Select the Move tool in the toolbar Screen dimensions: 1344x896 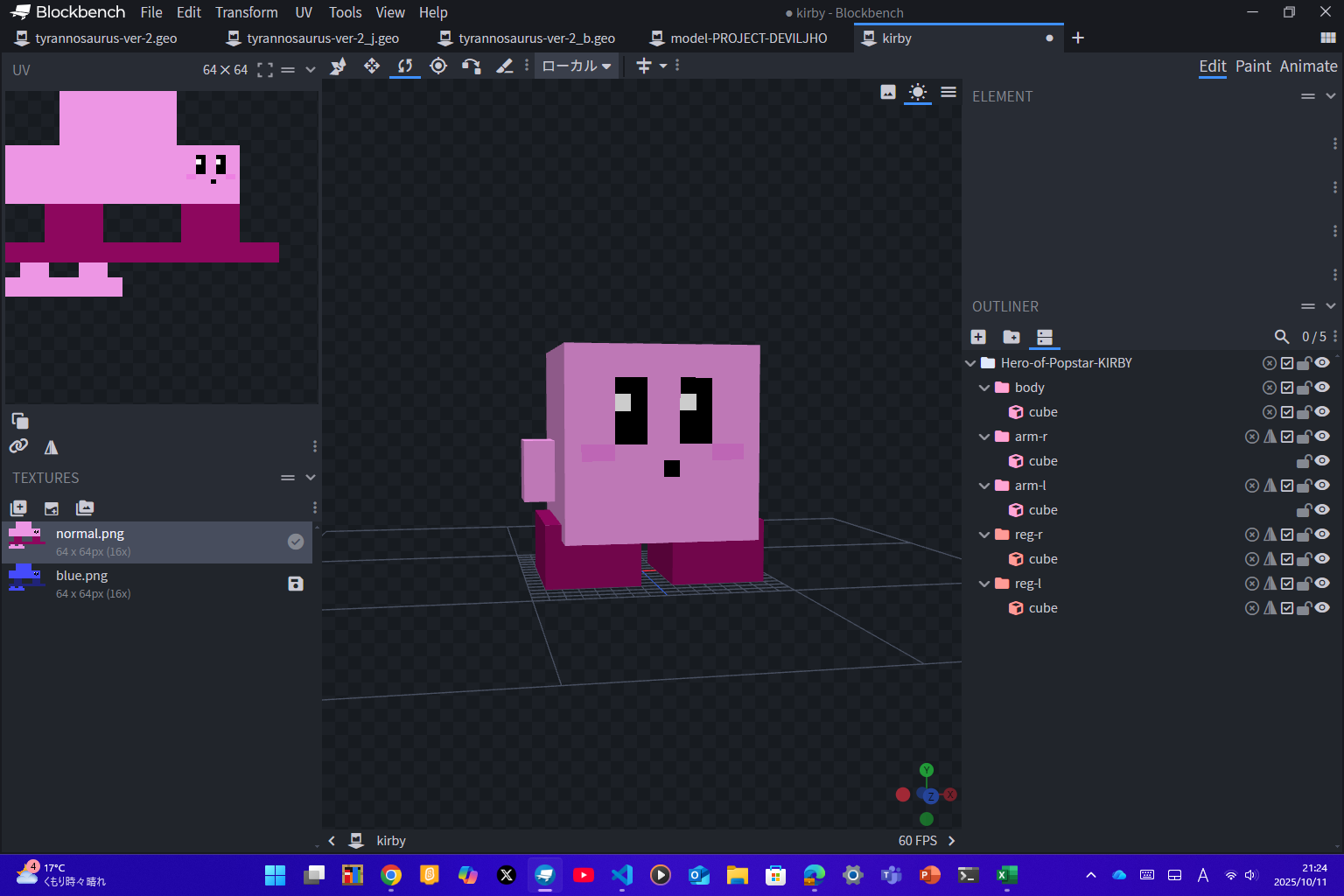tap(372, 66)
